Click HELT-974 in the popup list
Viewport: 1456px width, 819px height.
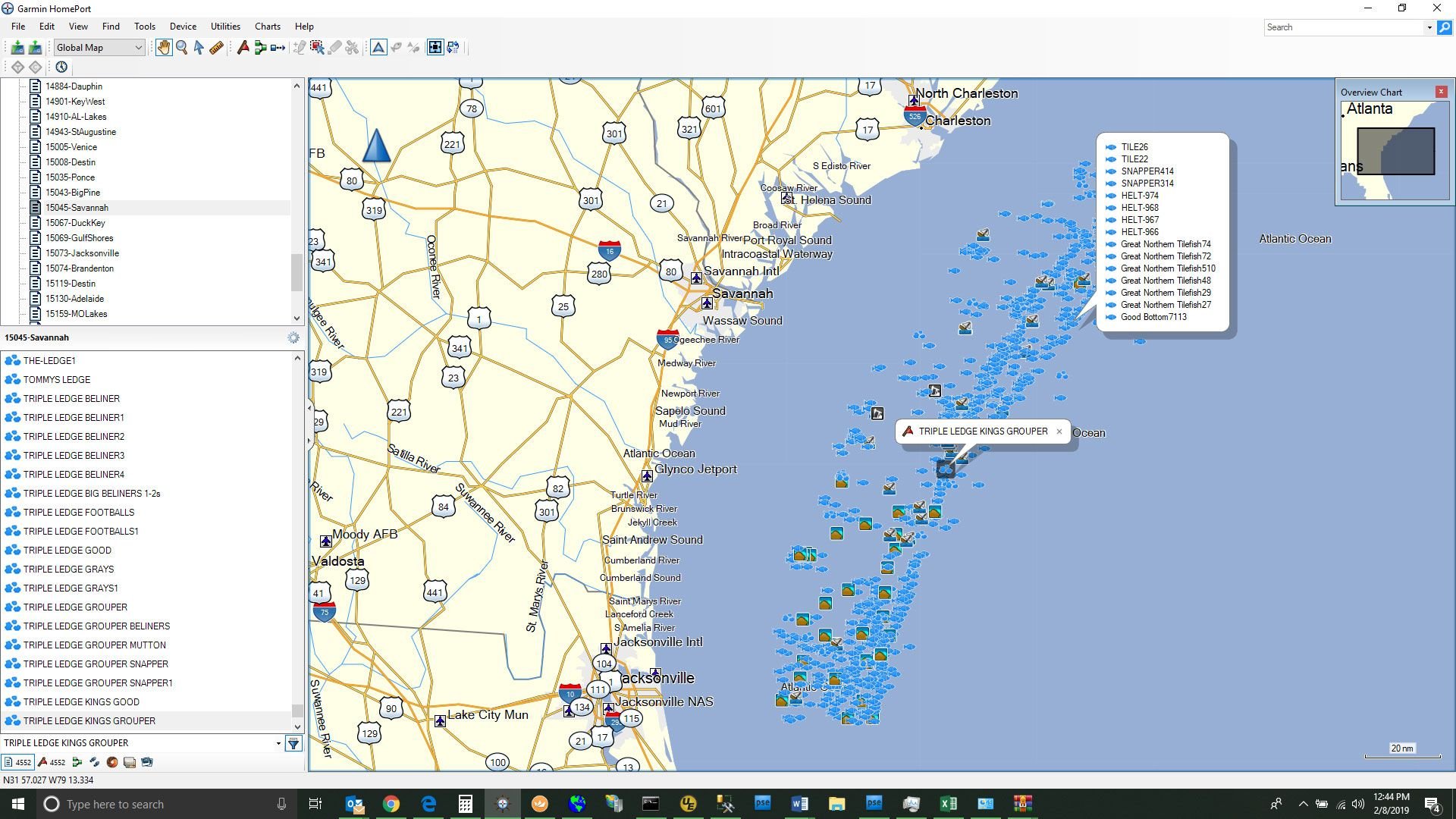pos(1140,196)
